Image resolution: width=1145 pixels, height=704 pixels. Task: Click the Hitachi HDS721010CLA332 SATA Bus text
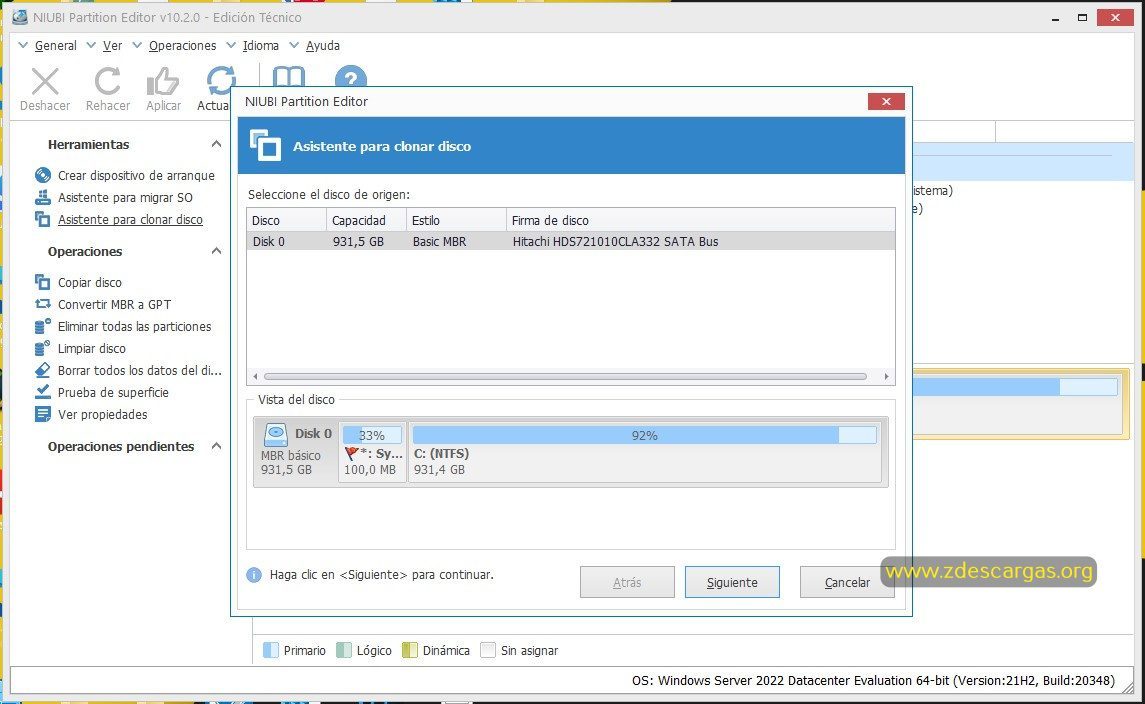(x=615, y=241)
